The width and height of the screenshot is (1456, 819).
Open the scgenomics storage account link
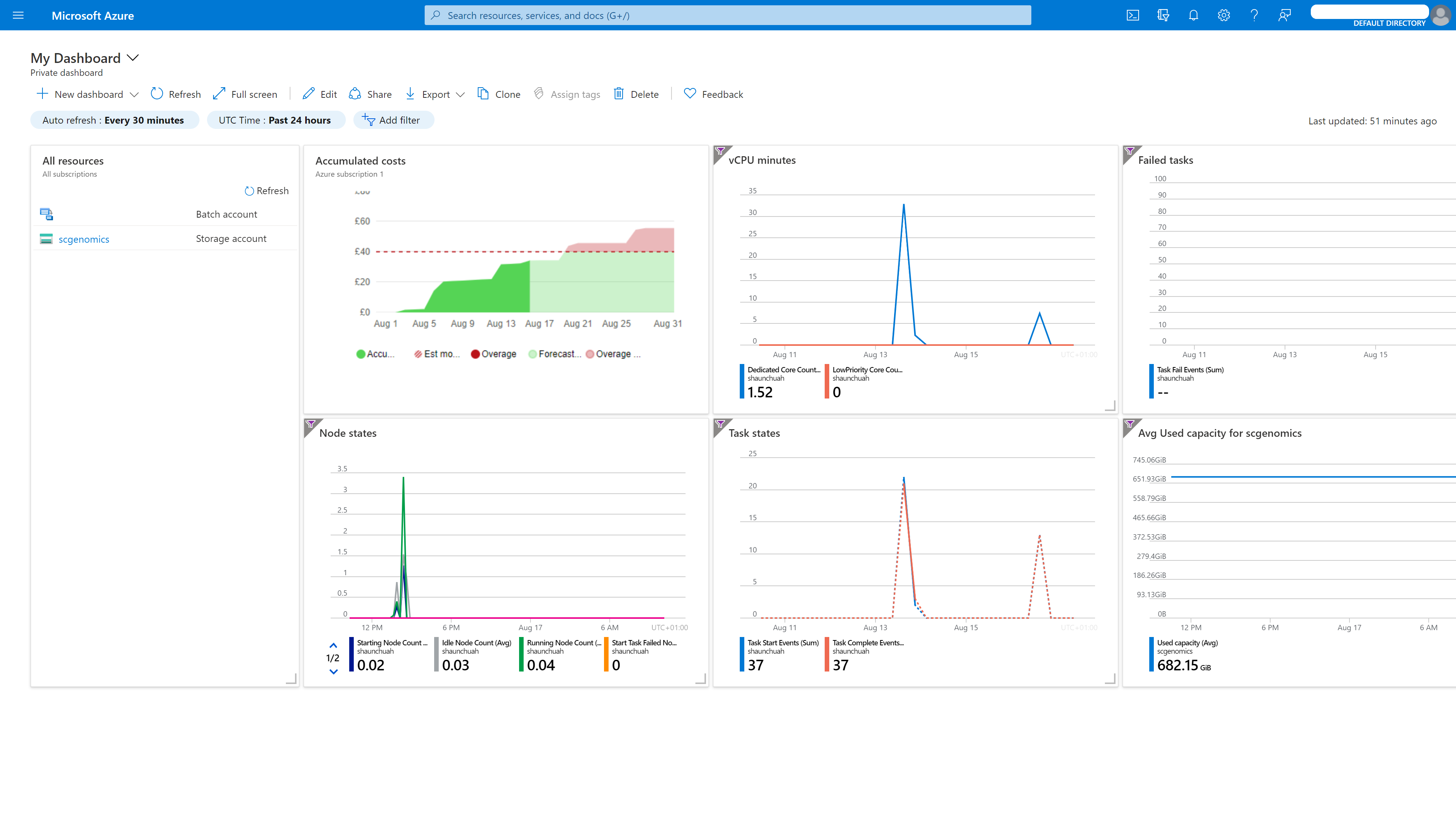pos(84,239)
